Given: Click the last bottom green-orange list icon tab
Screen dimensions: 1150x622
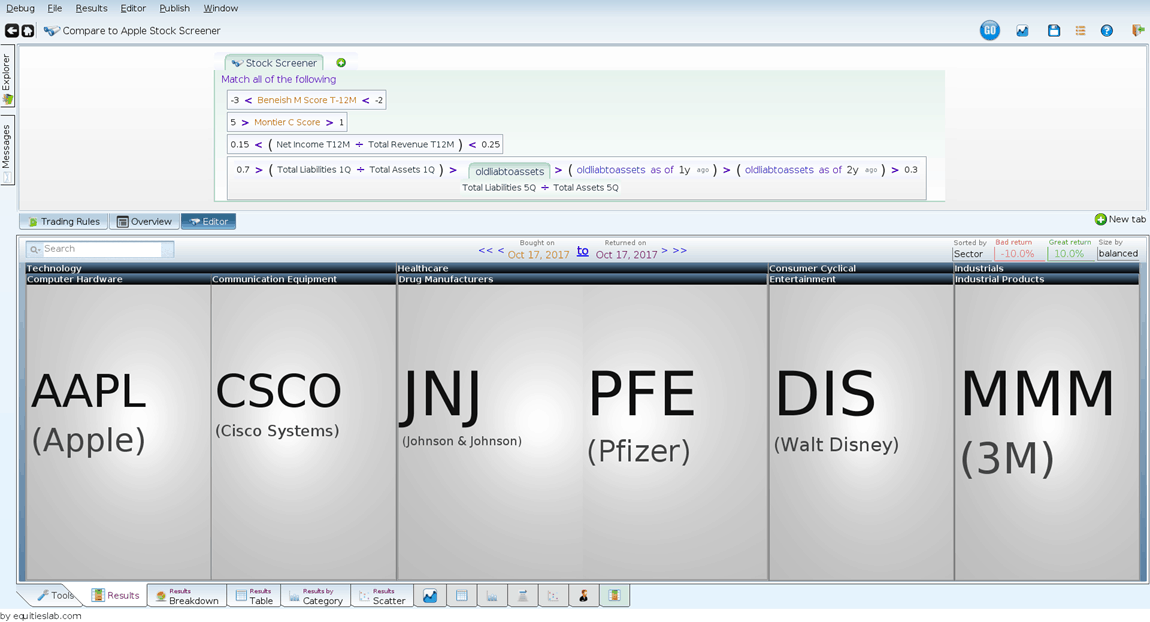Looking at the screenshot, I should (615, 596).
